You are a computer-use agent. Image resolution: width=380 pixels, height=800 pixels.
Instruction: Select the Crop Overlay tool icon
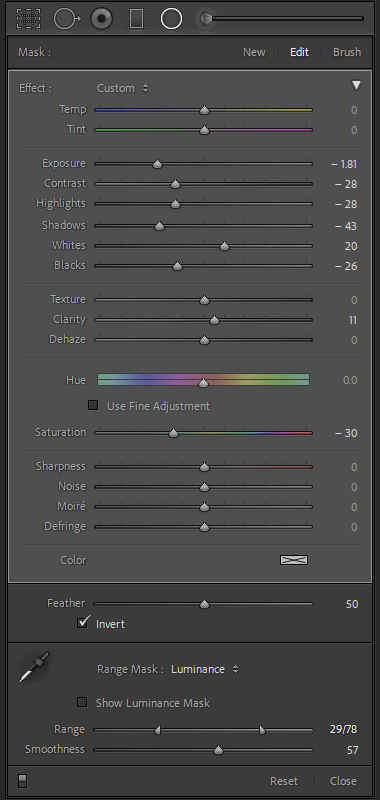(28, 19)
